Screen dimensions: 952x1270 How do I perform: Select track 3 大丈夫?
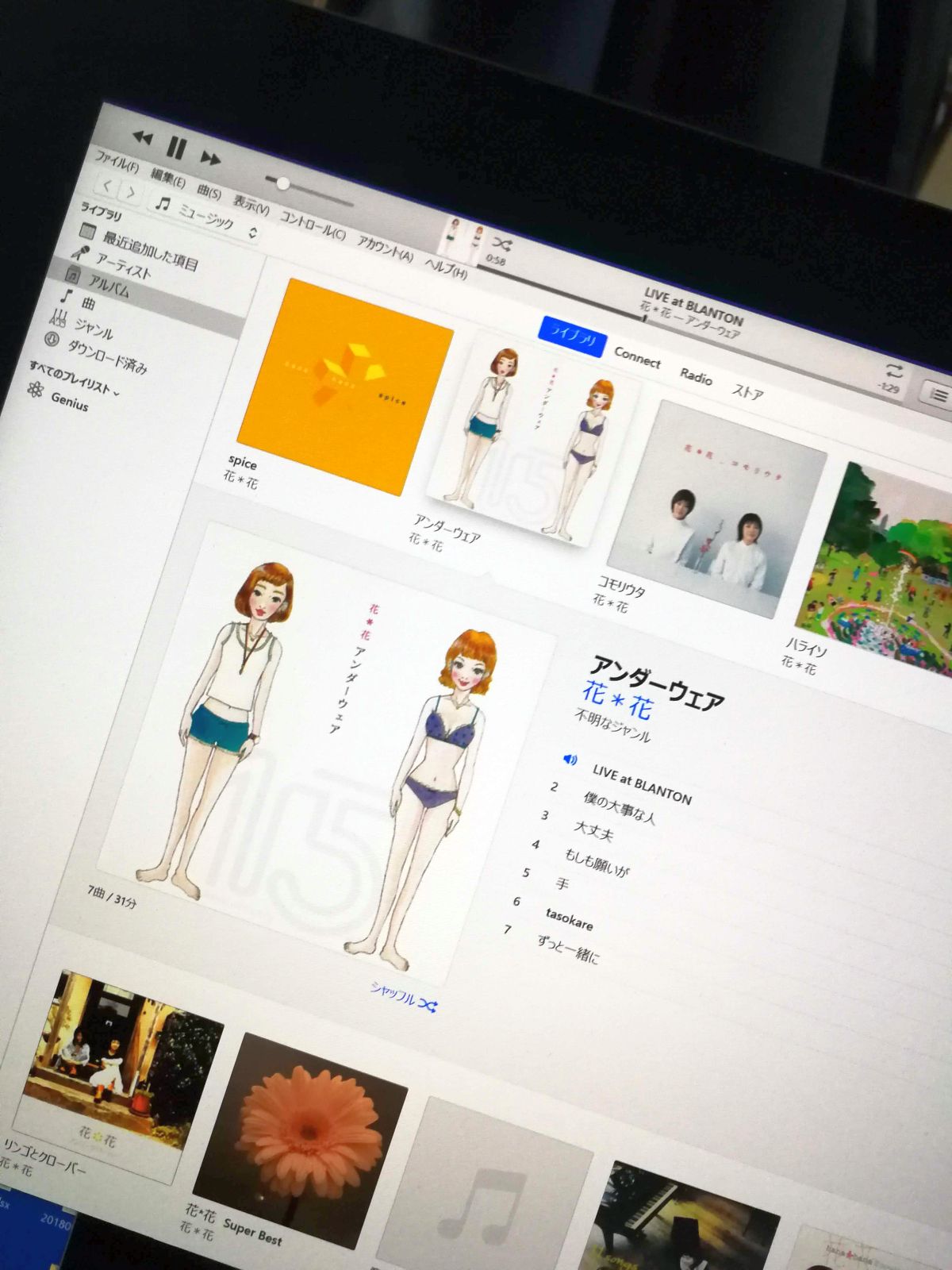point(593,829)
